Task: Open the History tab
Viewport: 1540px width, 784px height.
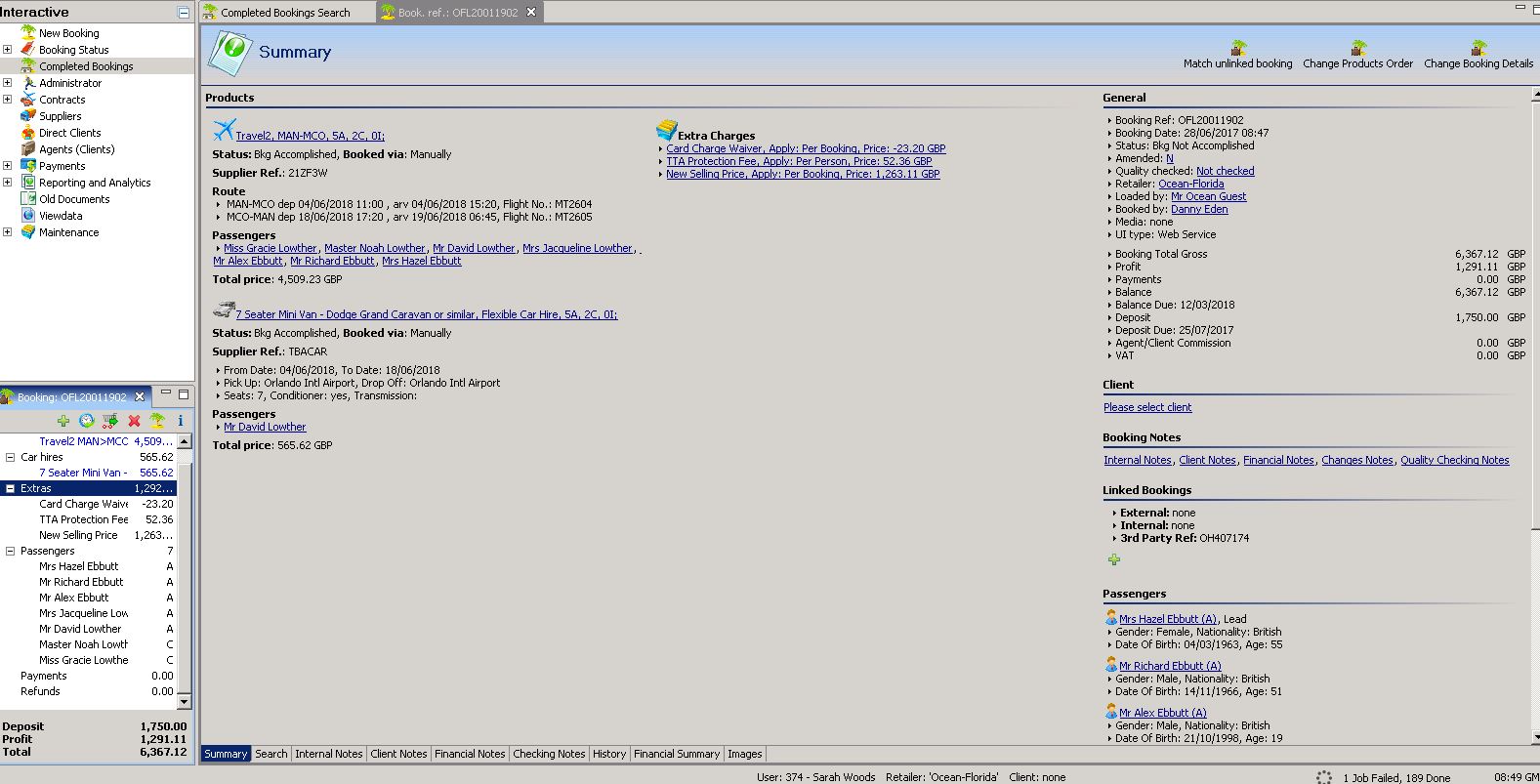Action: [x=608, y=754]
